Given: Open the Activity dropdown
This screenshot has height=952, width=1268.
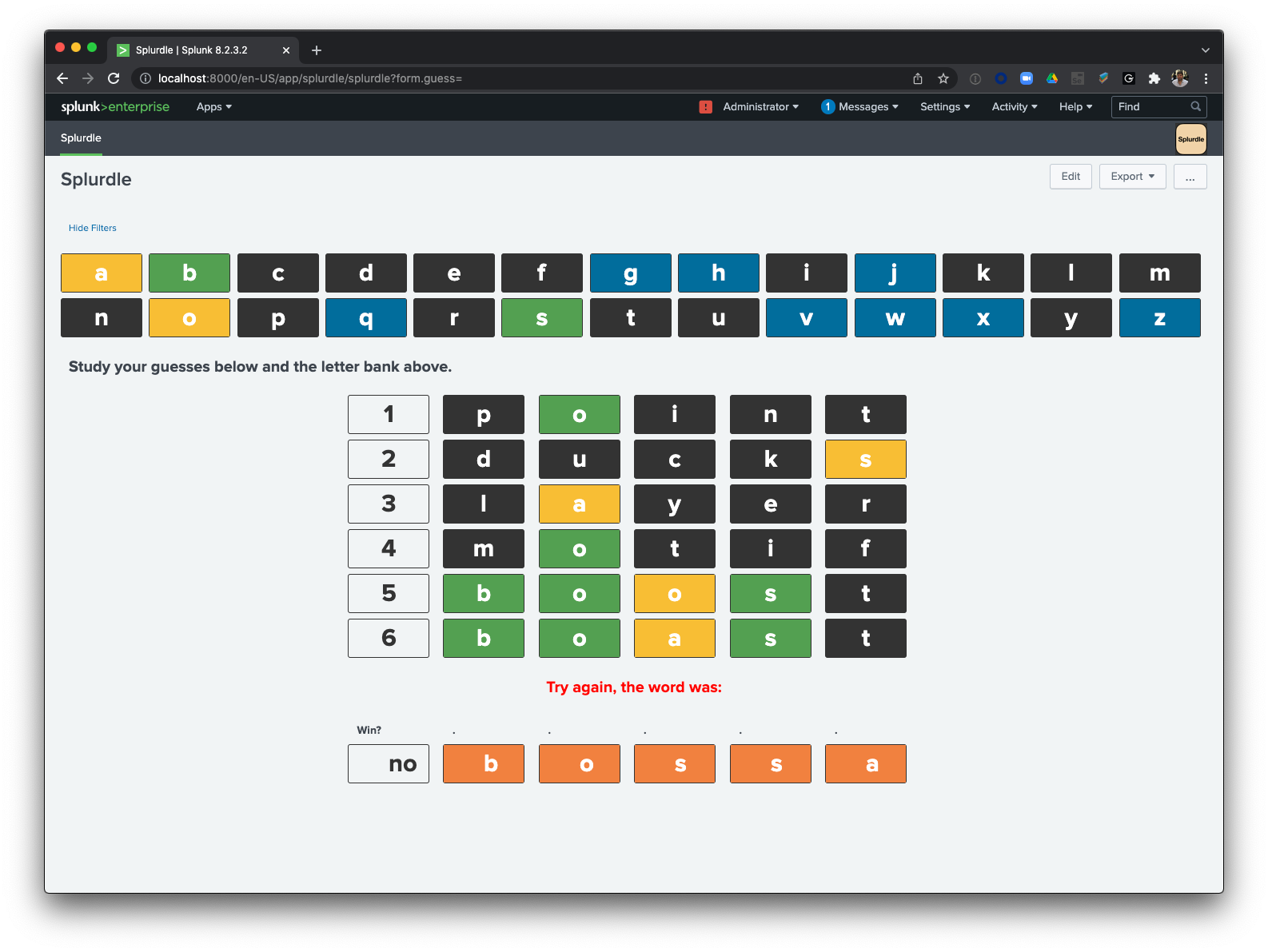Looking at the screenshot, I should pos(1015,107).
